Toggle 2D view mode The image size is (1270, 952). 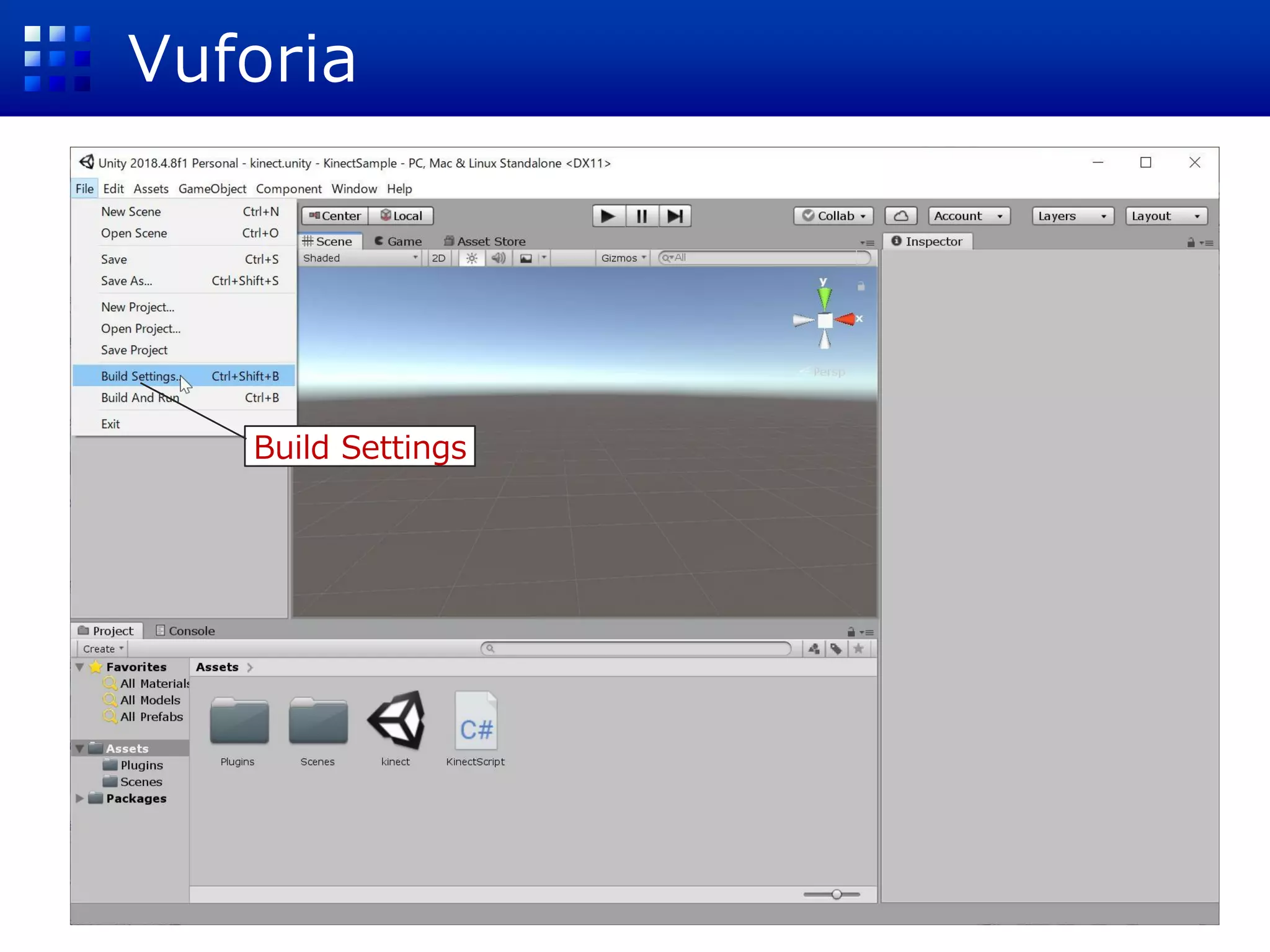click(x=438, y=258)
